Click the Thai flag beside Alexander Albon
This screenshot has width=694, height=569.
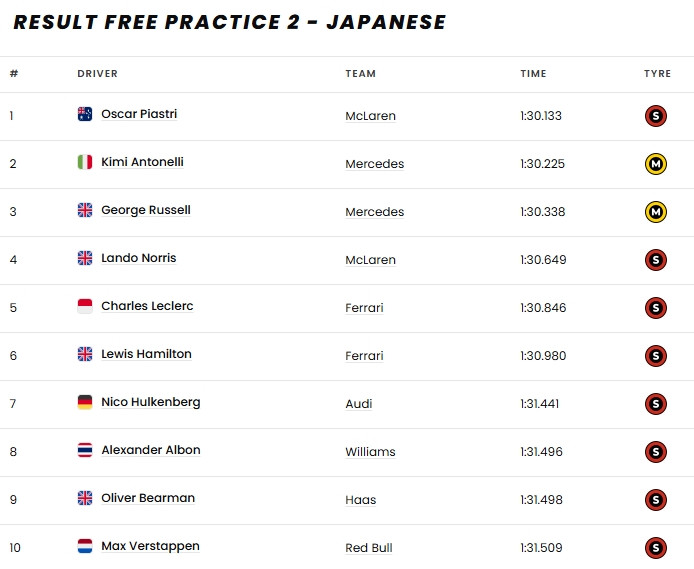[x=85, y=450]
